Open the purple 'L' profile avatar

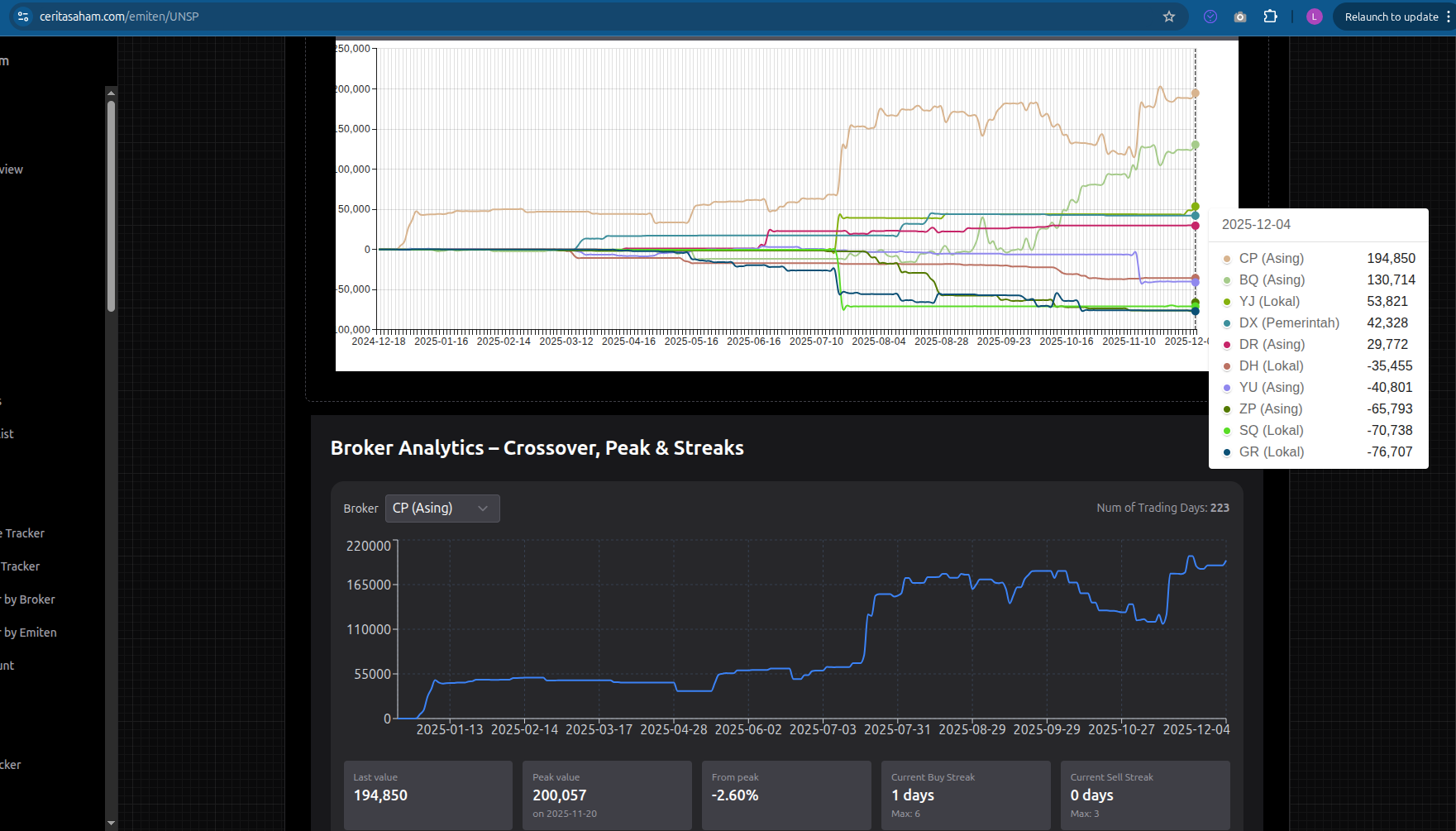1314,17
